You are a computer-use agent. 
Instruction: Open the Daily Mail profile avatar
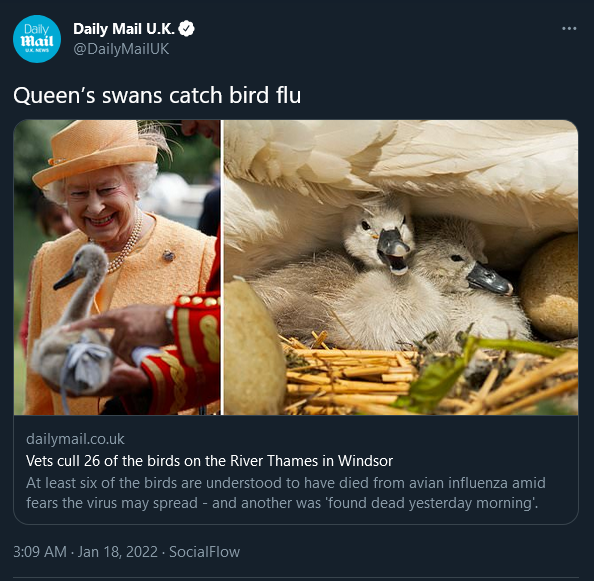click(x=37, y=39)
